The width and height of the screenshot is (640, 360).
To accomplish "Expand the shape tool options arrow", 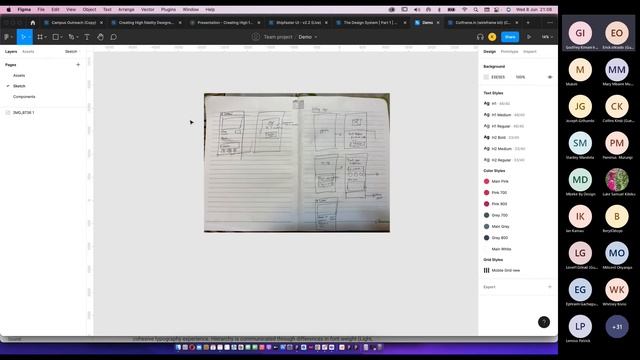I will [x=61, y=37].
